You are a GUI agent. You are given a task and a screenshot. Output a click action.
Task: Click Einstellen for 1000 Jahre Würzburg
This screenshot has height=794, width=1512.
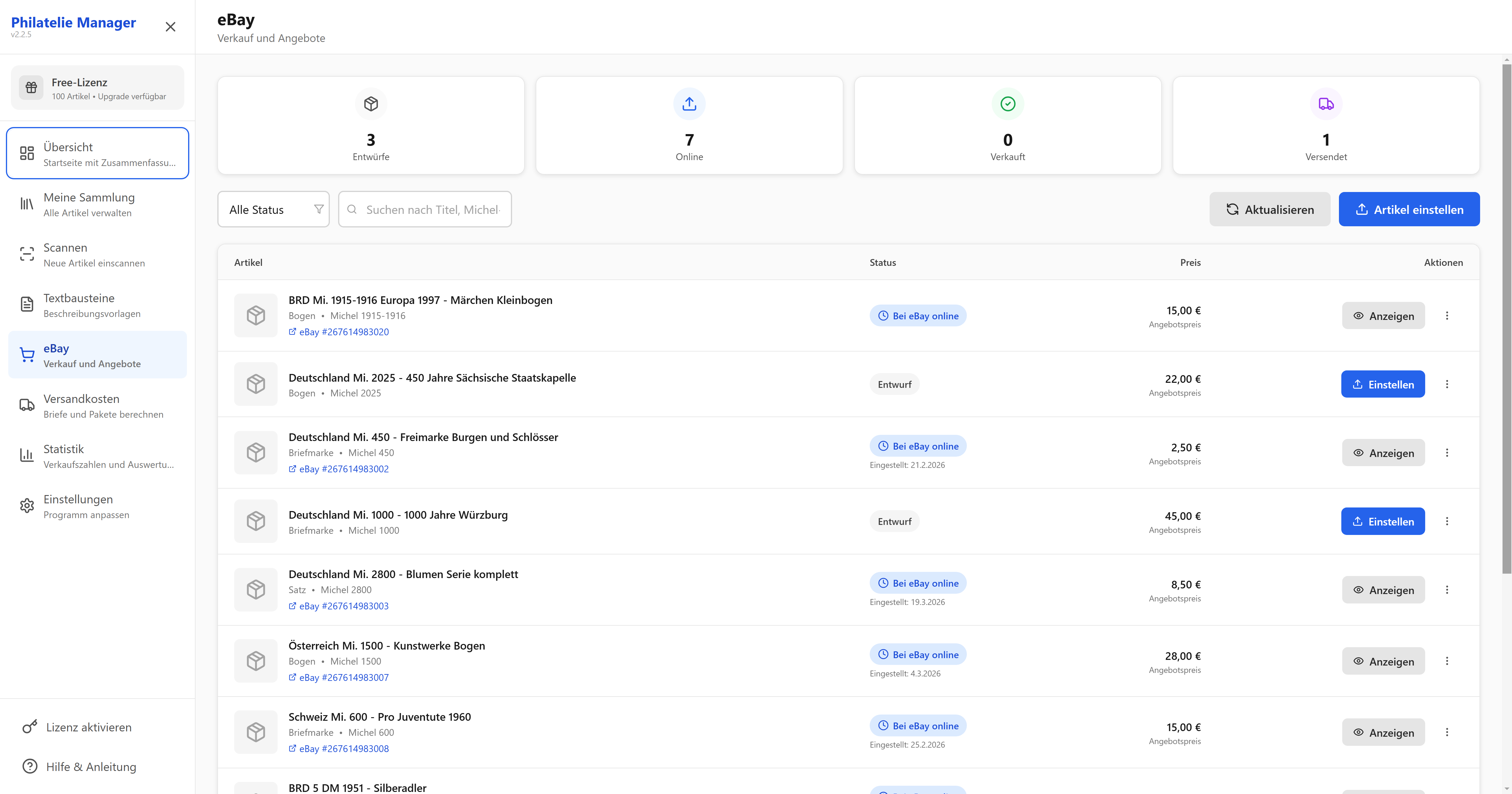(1383, 521)
